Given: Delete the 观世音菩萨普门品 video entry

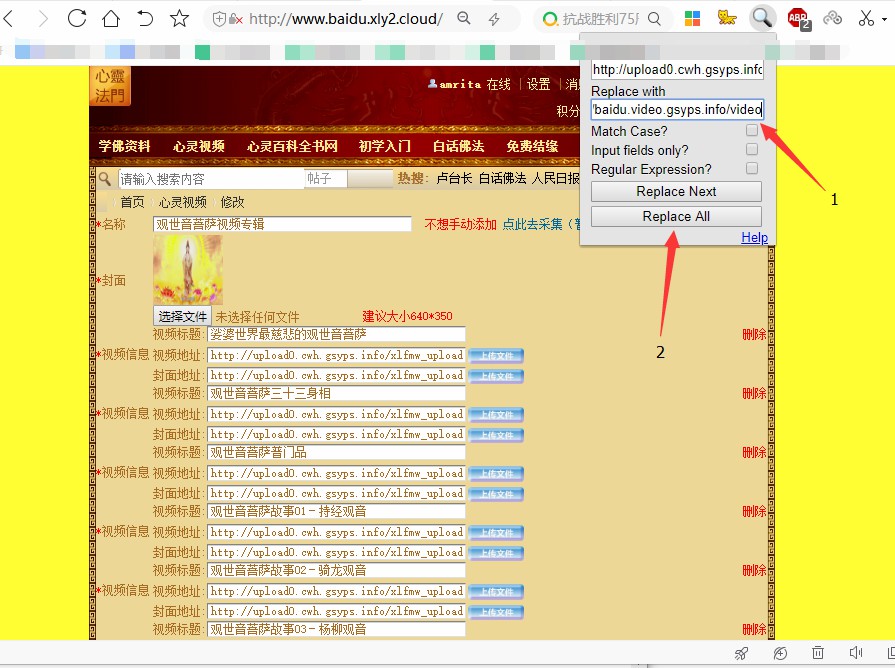Looking at the screenshot, I should (x=753, y=453).
